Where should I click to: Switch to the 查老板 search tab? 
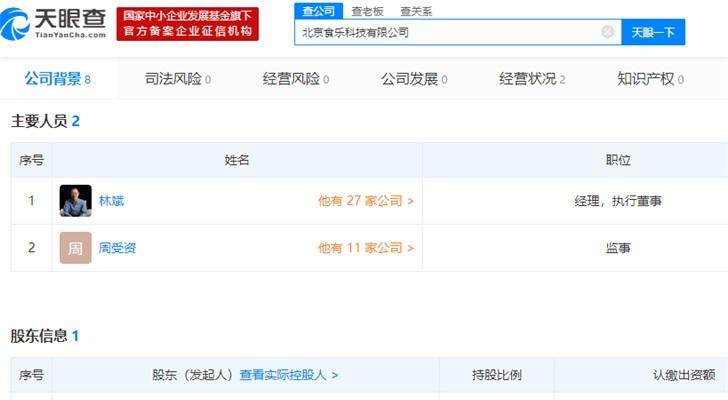click(367, 12)
